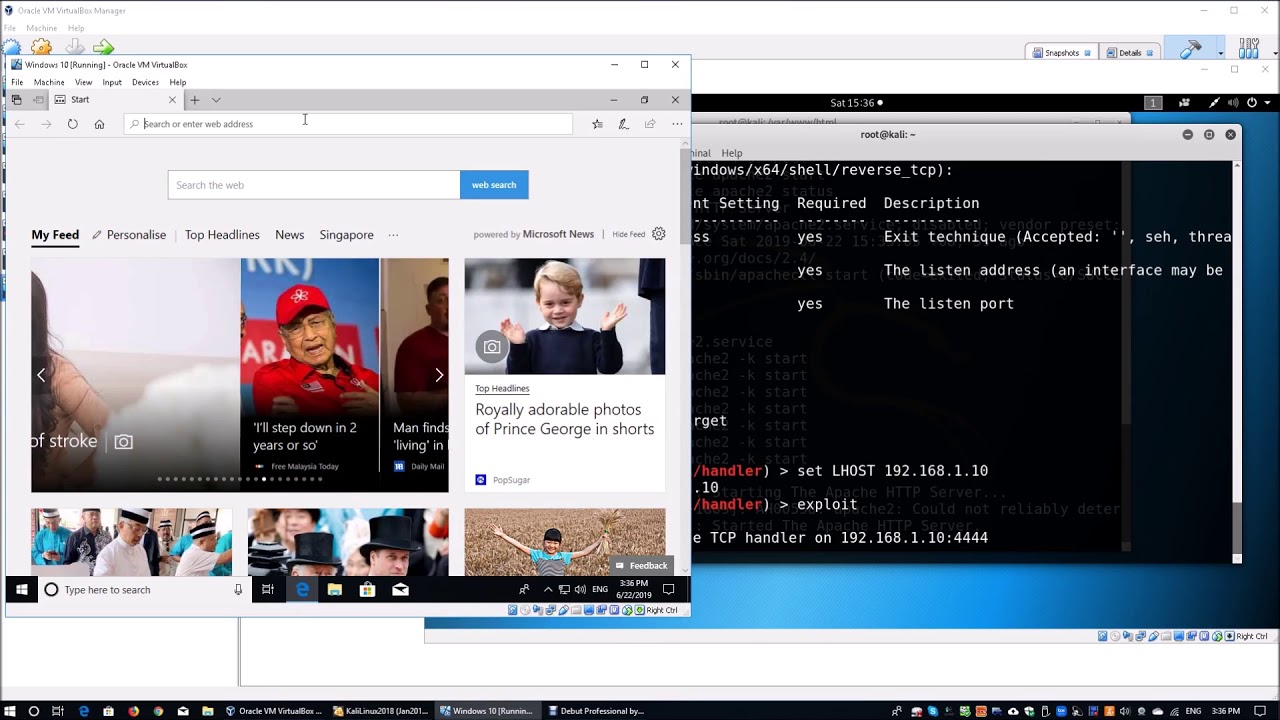This screenshot has height=720, width=1280.
Task: Open the Singapore feed tab
Action: 346,235
